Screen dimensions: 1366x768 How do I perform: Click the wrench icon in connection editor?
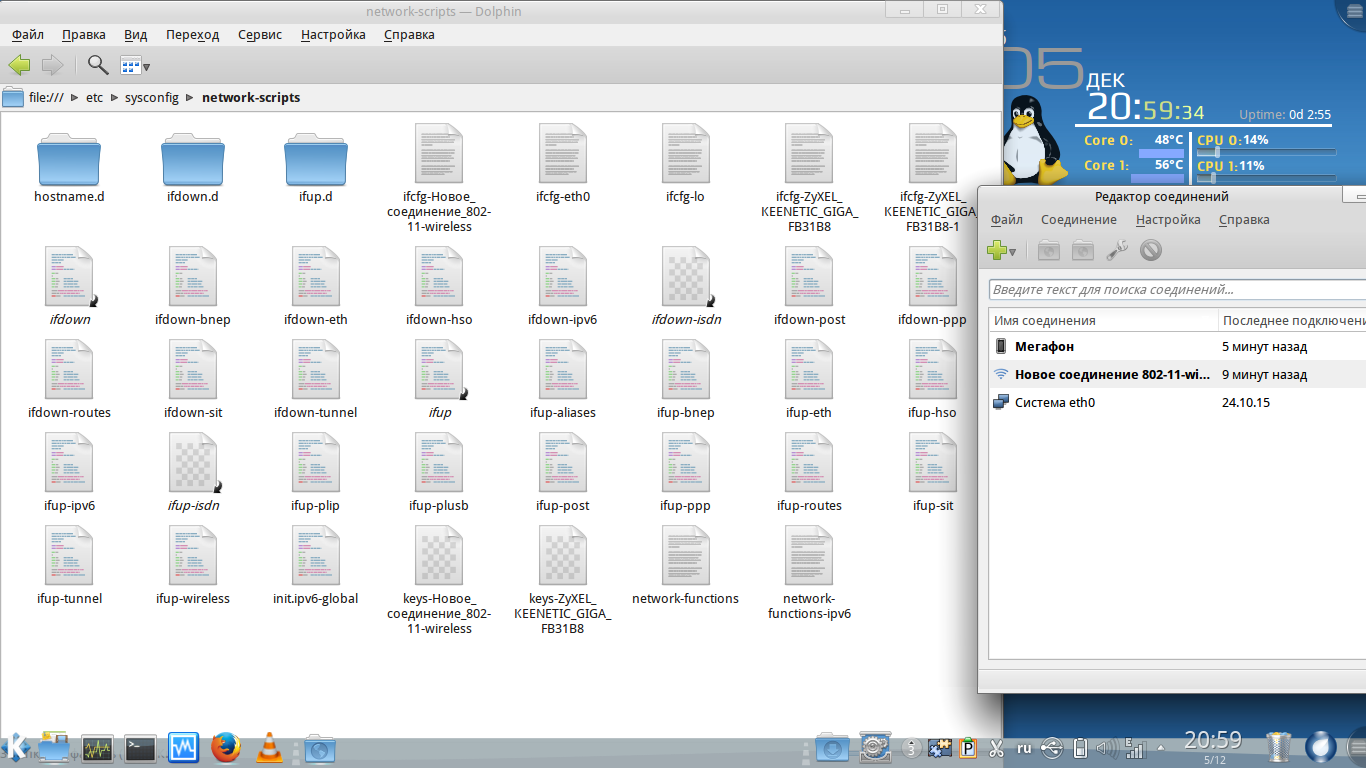[x=1116, y=251]
